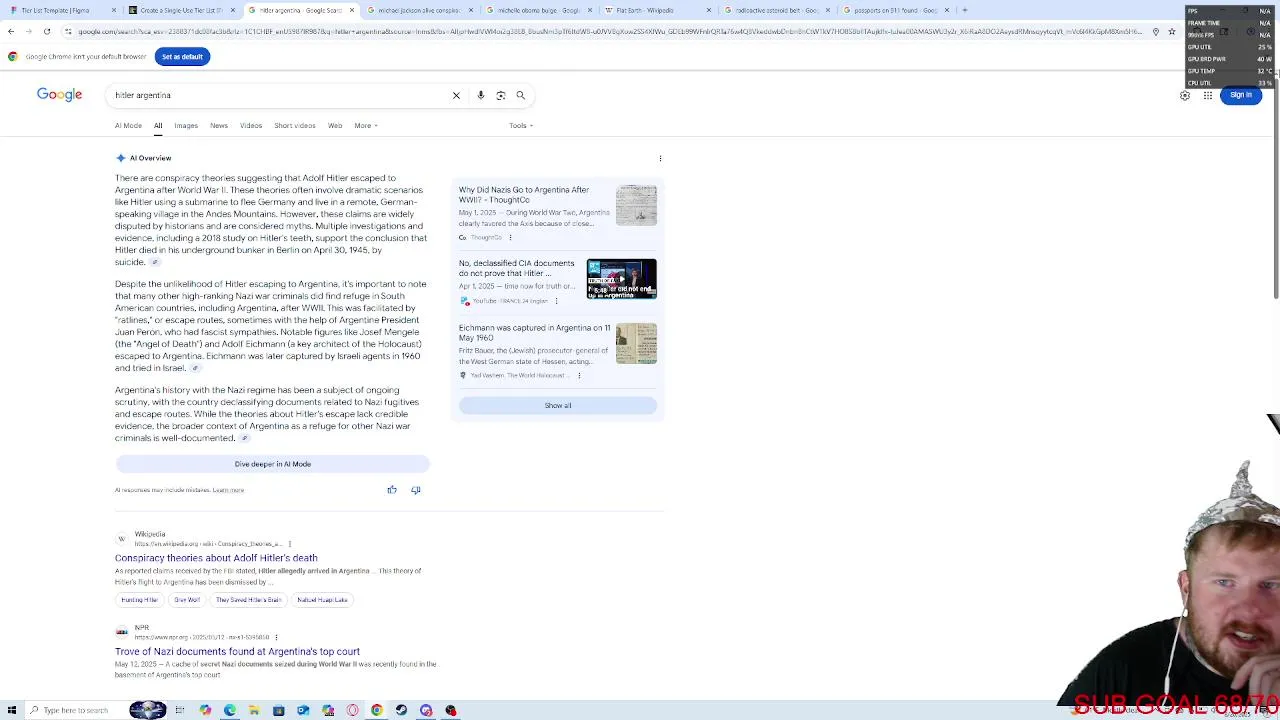Open Opera browser from the taskbar
This screenshot has height=720, width=1280.
point(352,710)
